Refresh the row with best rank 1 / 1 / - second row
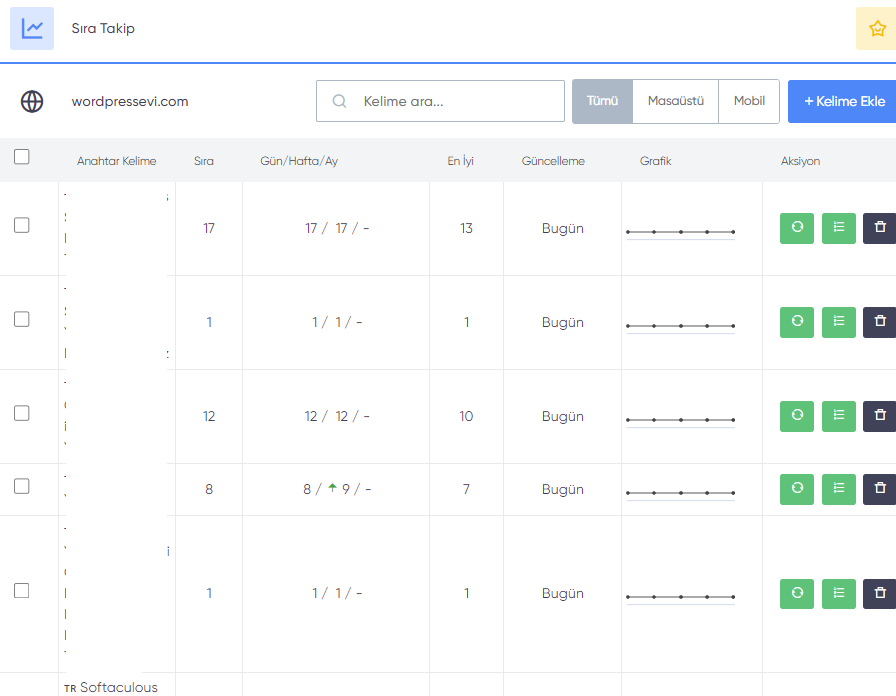Image resolution: width=896 pixels, height=696 pixels. (x=797, y=322)
